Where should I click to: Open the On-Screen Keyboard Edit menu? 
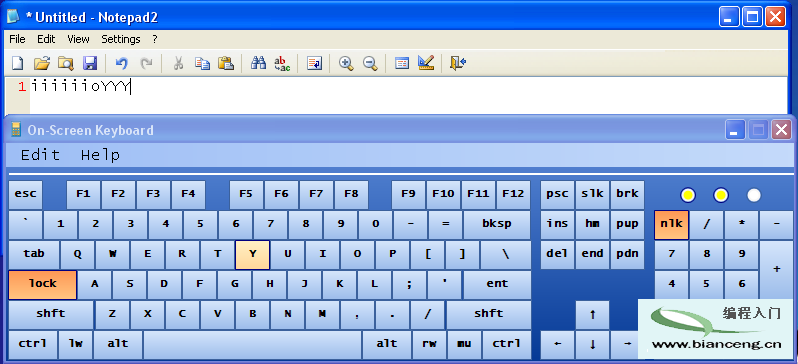(40, 155)
